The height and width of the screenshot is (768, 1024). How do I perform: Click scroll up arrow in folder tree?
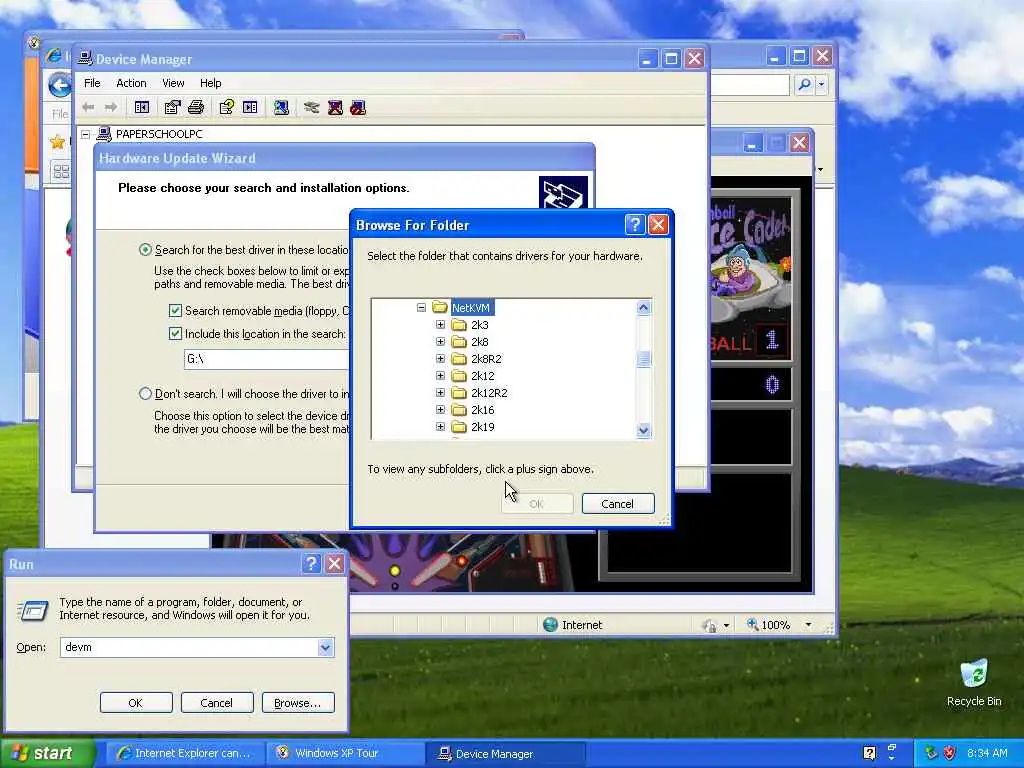[x=643, y=308]
